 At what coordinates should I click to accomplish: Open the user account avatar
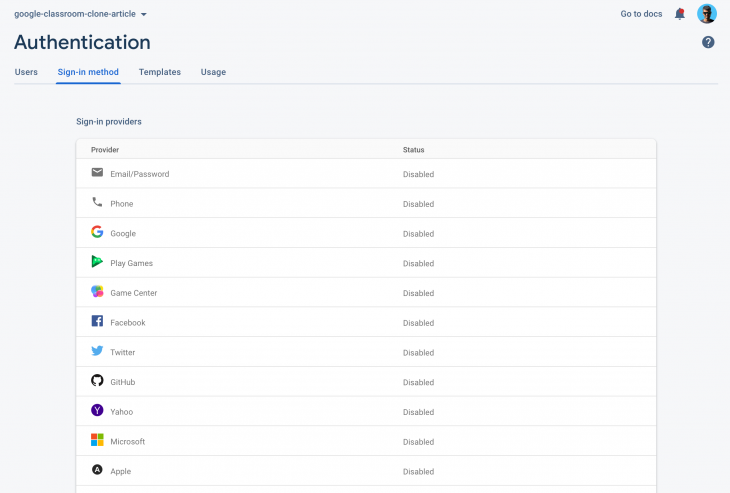[707, 14]
